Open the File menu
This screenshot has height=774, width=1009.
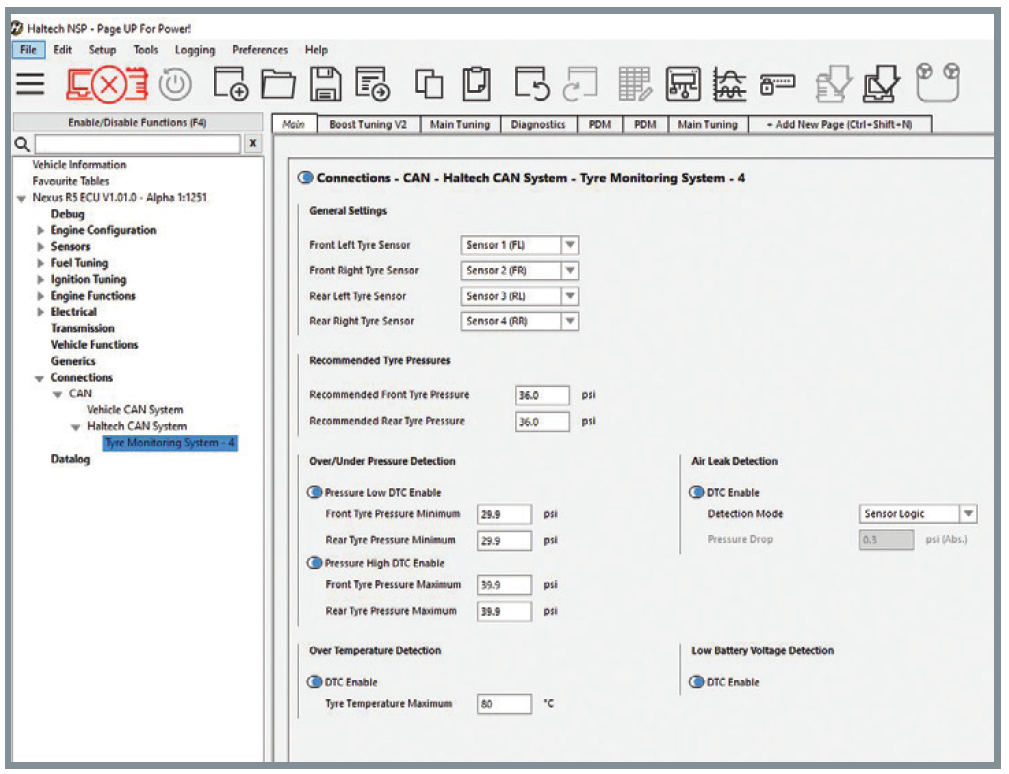[x=28, y=50]
